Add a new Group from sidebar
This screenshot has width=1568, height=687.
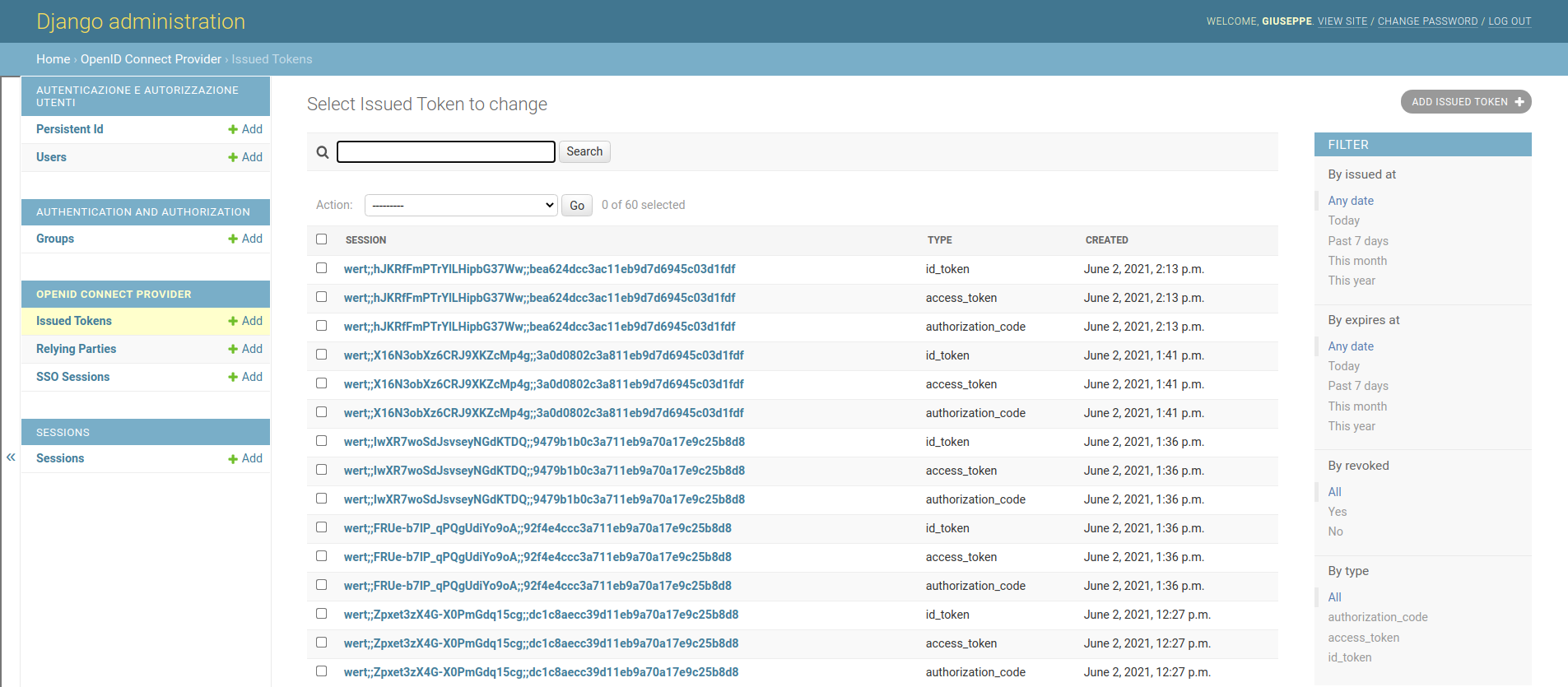[x=245, y=239]
